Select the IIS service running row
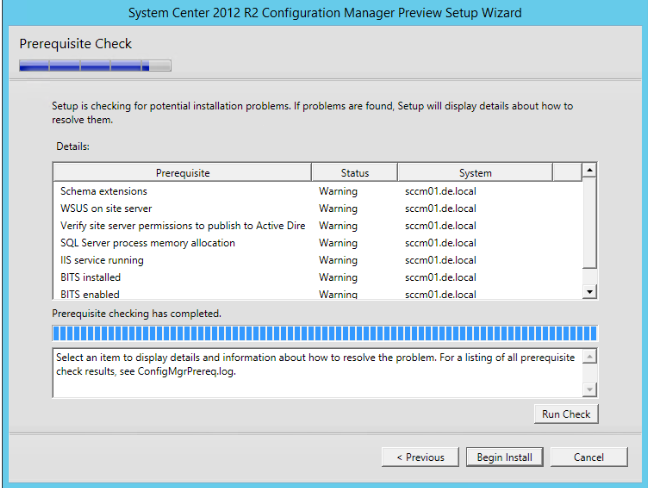The width and height of the screenshot is (648, 488). coord(102,260)
